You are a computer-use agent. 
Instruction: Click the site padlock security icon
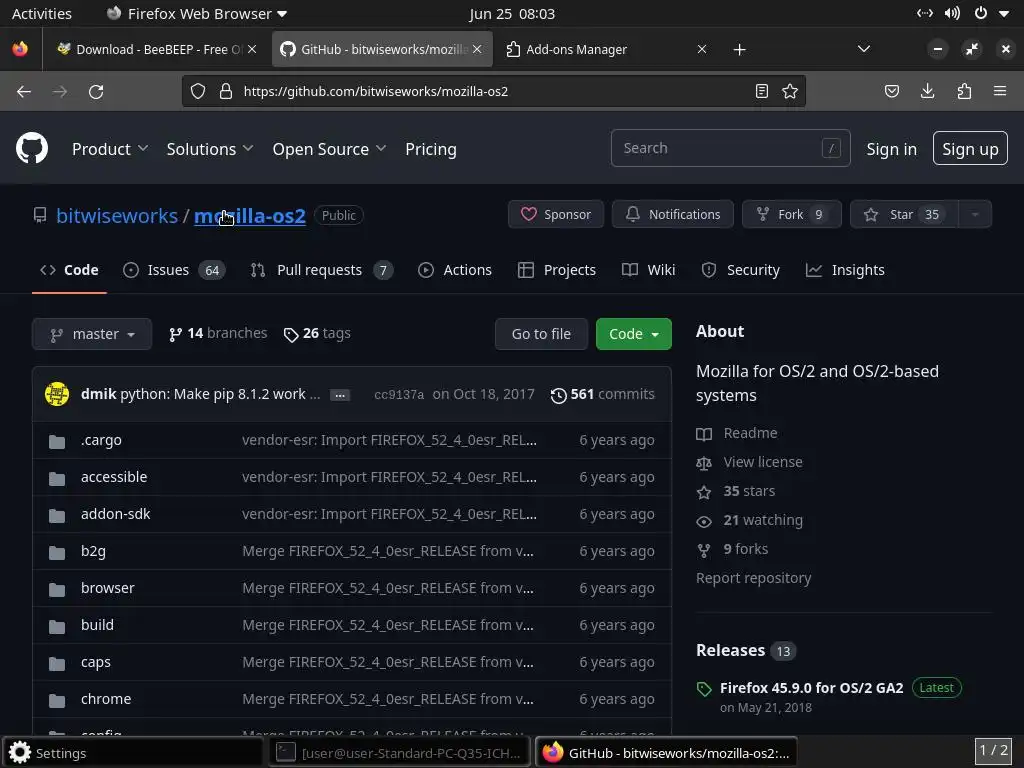pos(226,91)
